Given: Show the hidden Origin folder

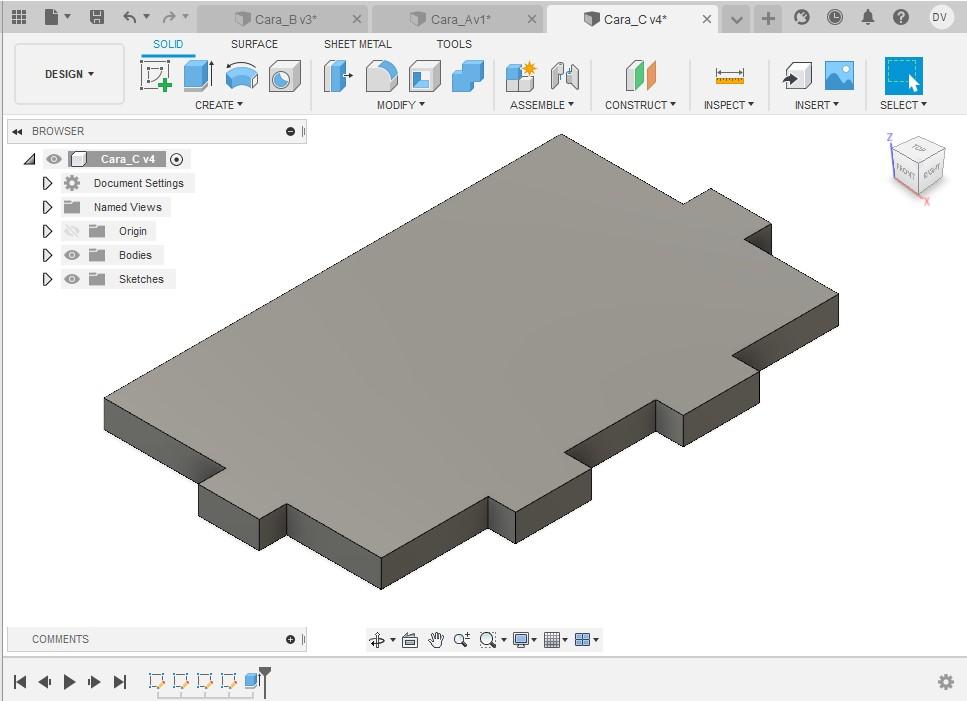Looking at the screenshot, I should (72, 231).
